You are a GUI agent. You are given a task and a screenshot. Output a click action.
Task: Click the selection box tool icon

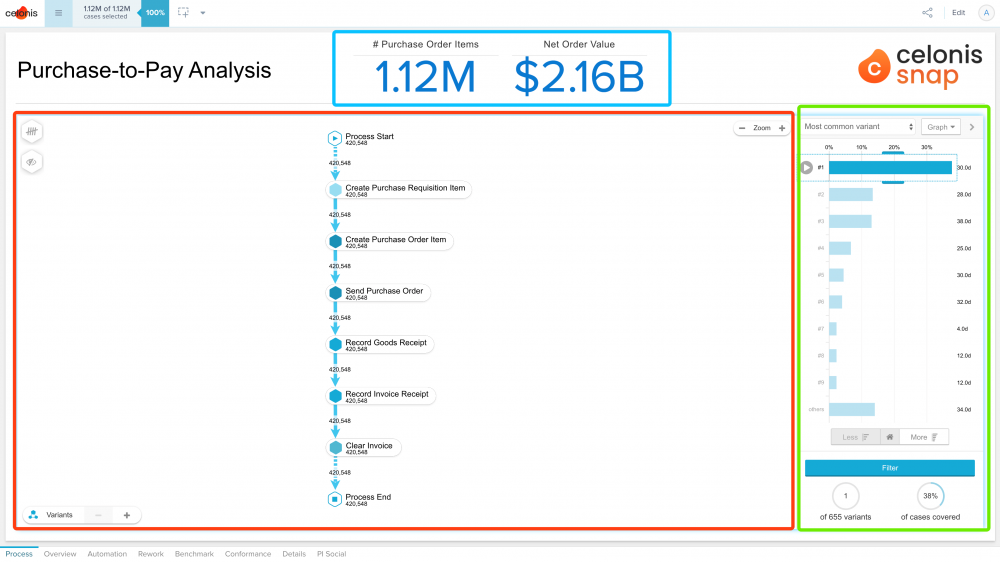(x=183, y=13)
